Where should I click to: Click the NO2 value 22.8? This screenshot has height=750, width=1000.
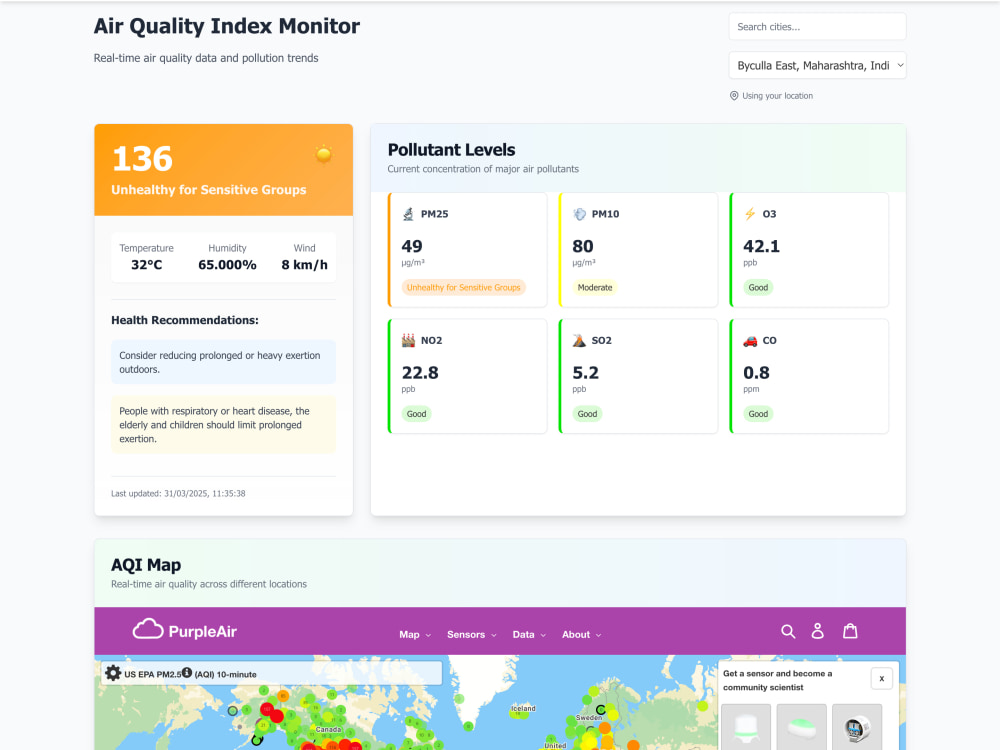click(x=420, y=372)
